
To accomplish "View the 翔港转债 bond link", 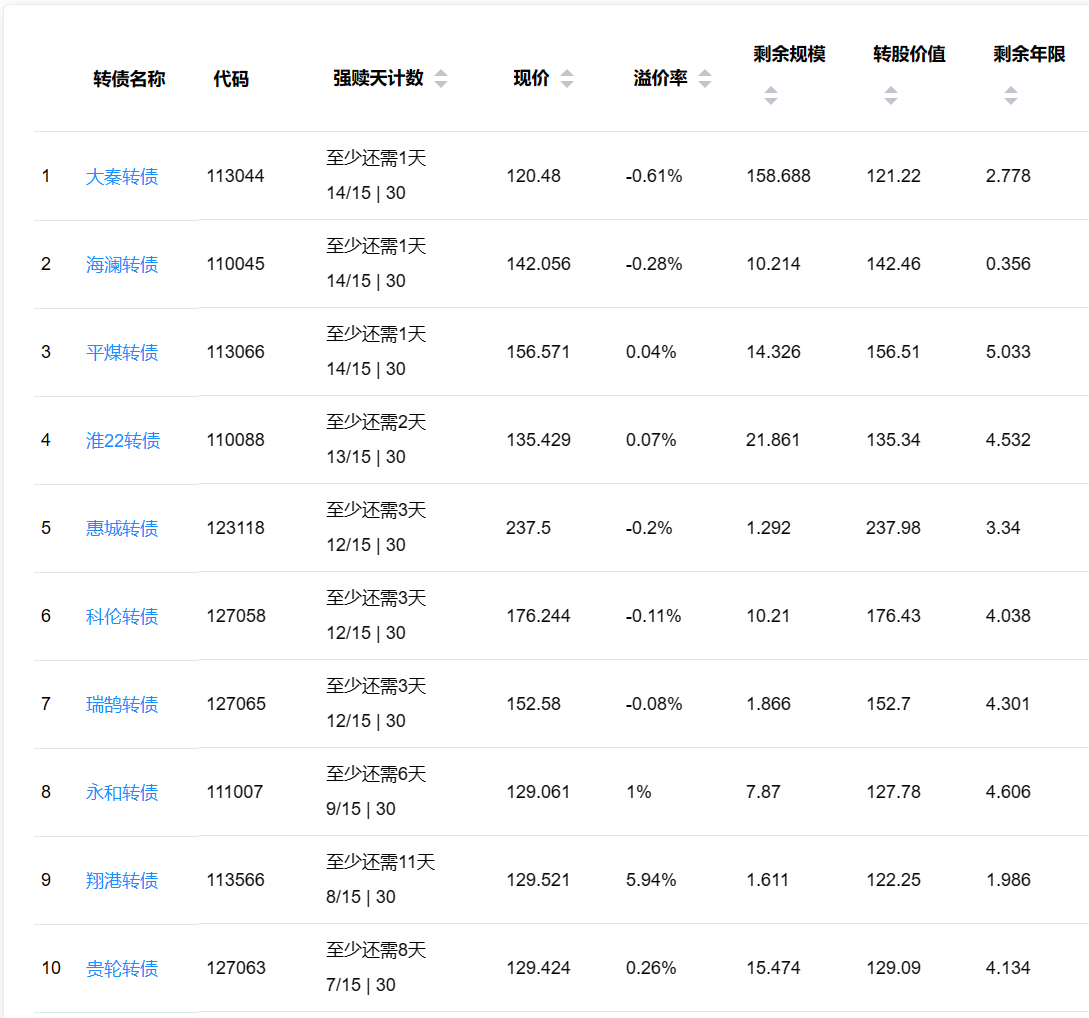I will coord(122,881).
